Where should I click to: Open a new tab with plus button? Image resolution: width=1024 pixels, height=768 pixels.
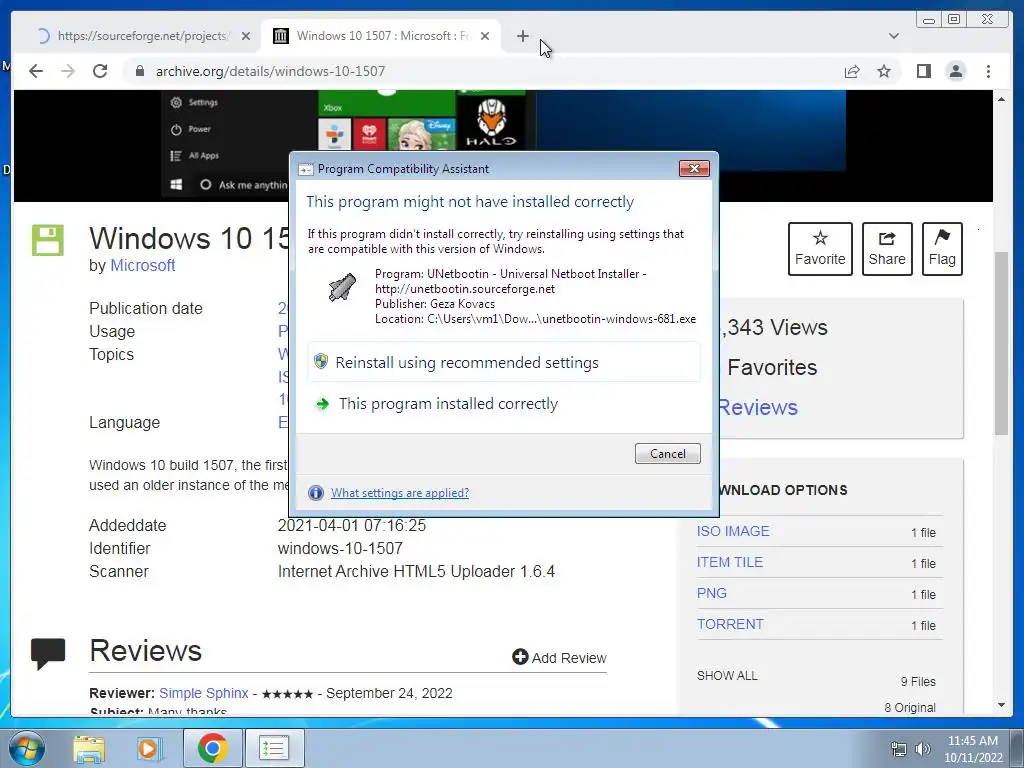(522, 36)
